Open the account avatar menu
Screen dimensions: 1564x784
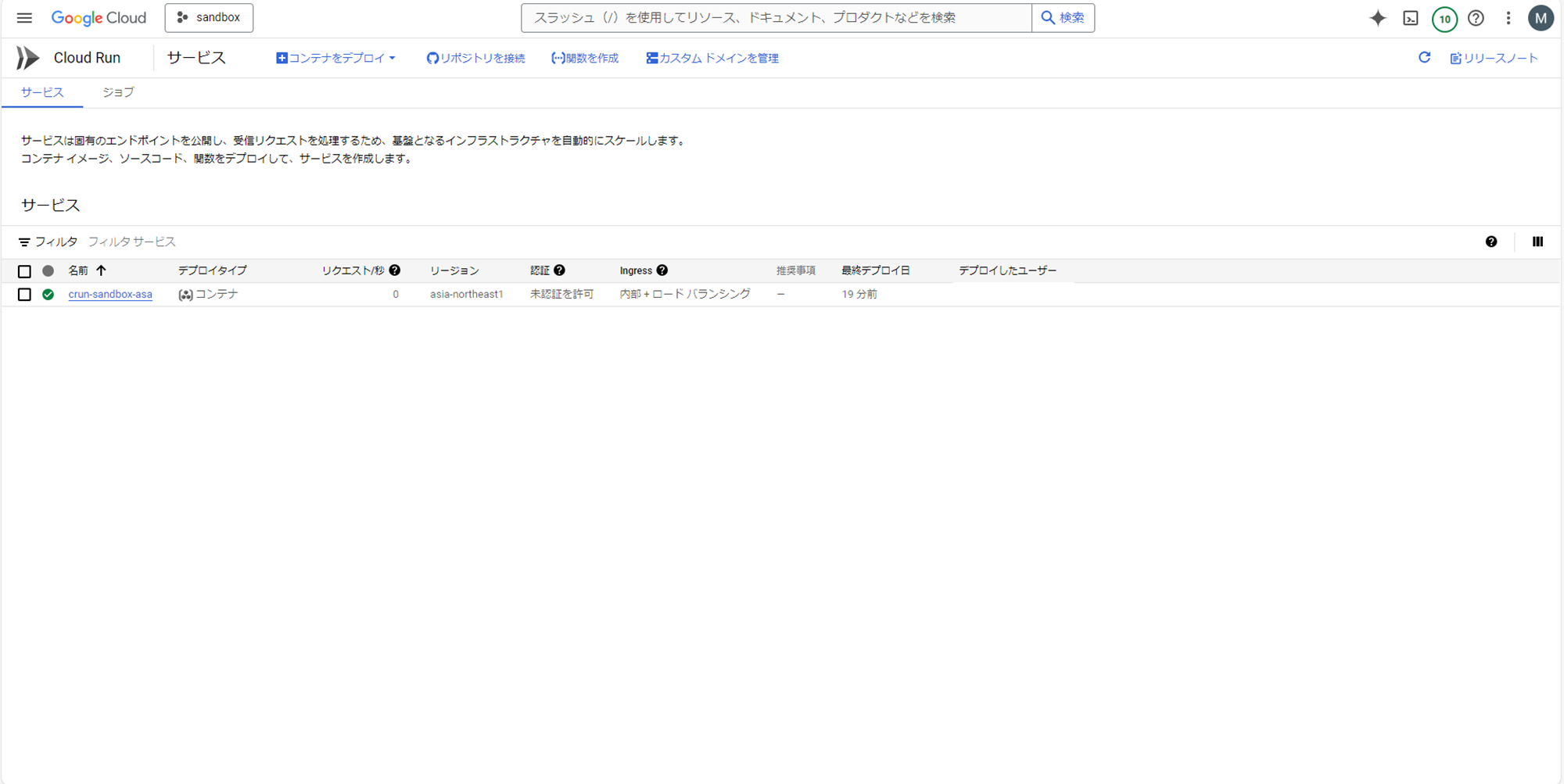tap(1541, 18)
